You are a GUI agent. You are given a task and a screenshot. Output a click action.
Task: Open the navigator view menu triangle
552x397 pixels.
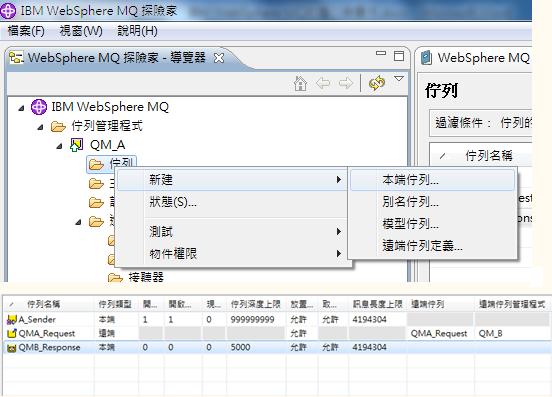click(399, 78)
